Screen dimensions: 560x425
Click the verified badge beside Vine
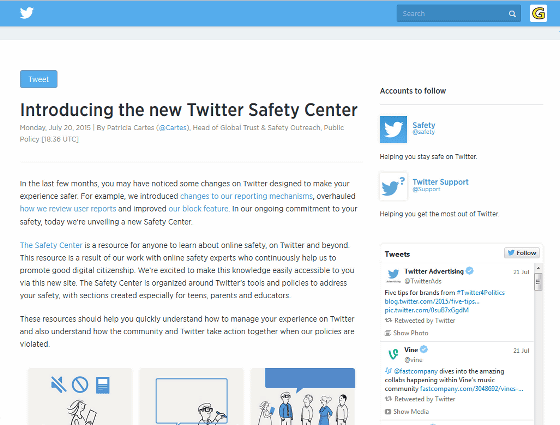point(424,349)
